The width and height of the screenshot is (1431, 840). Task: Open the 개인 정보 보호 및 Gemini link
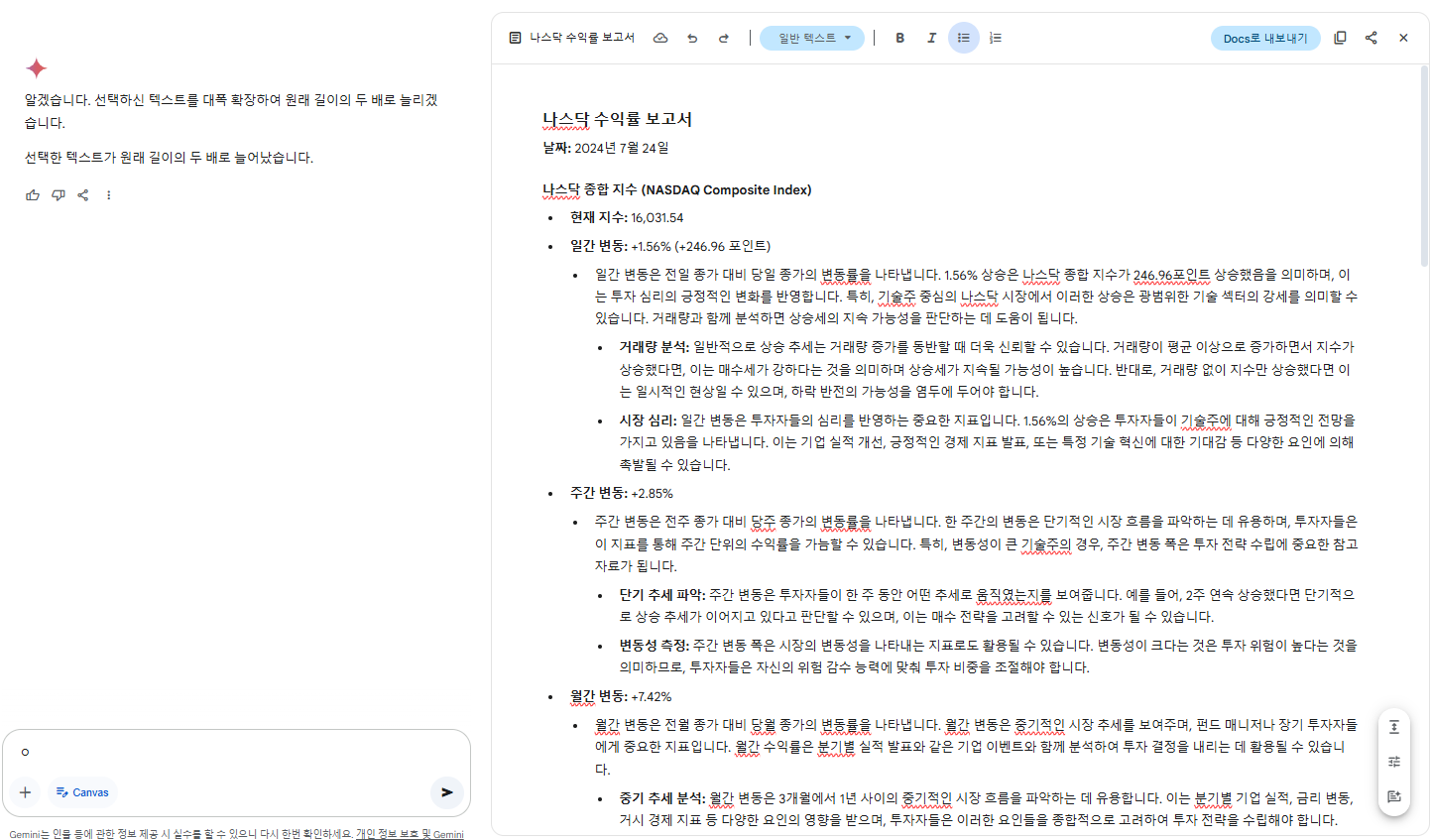click(x=410, y=834)
